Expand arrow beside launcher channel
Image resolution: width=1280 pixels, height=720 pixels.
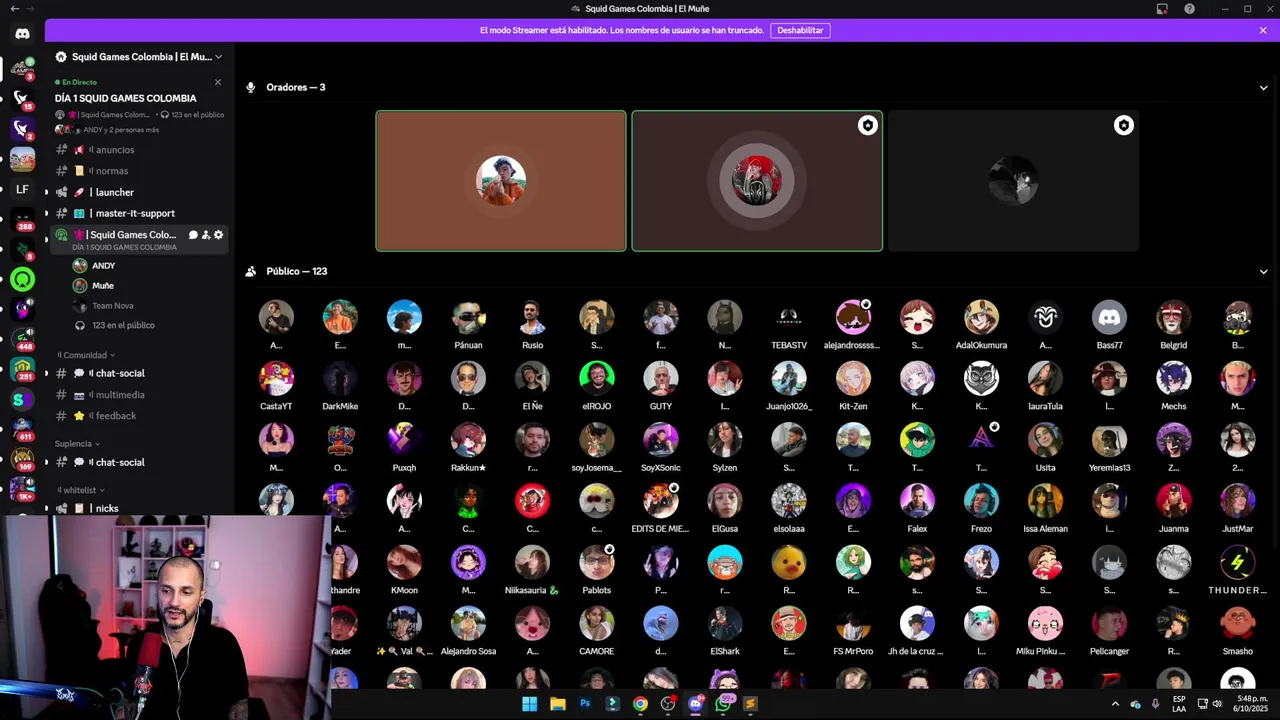click(x=46, y=192)
